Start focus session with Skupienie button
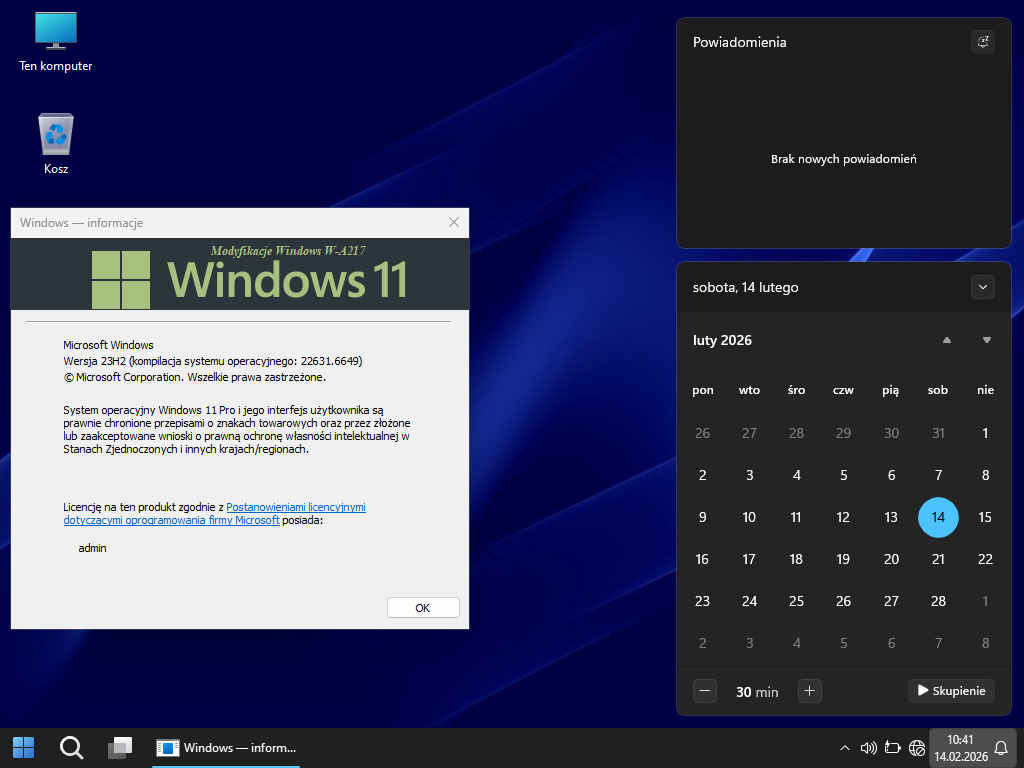The height and width of the screenshot is (768, 1024). point(951,690)
